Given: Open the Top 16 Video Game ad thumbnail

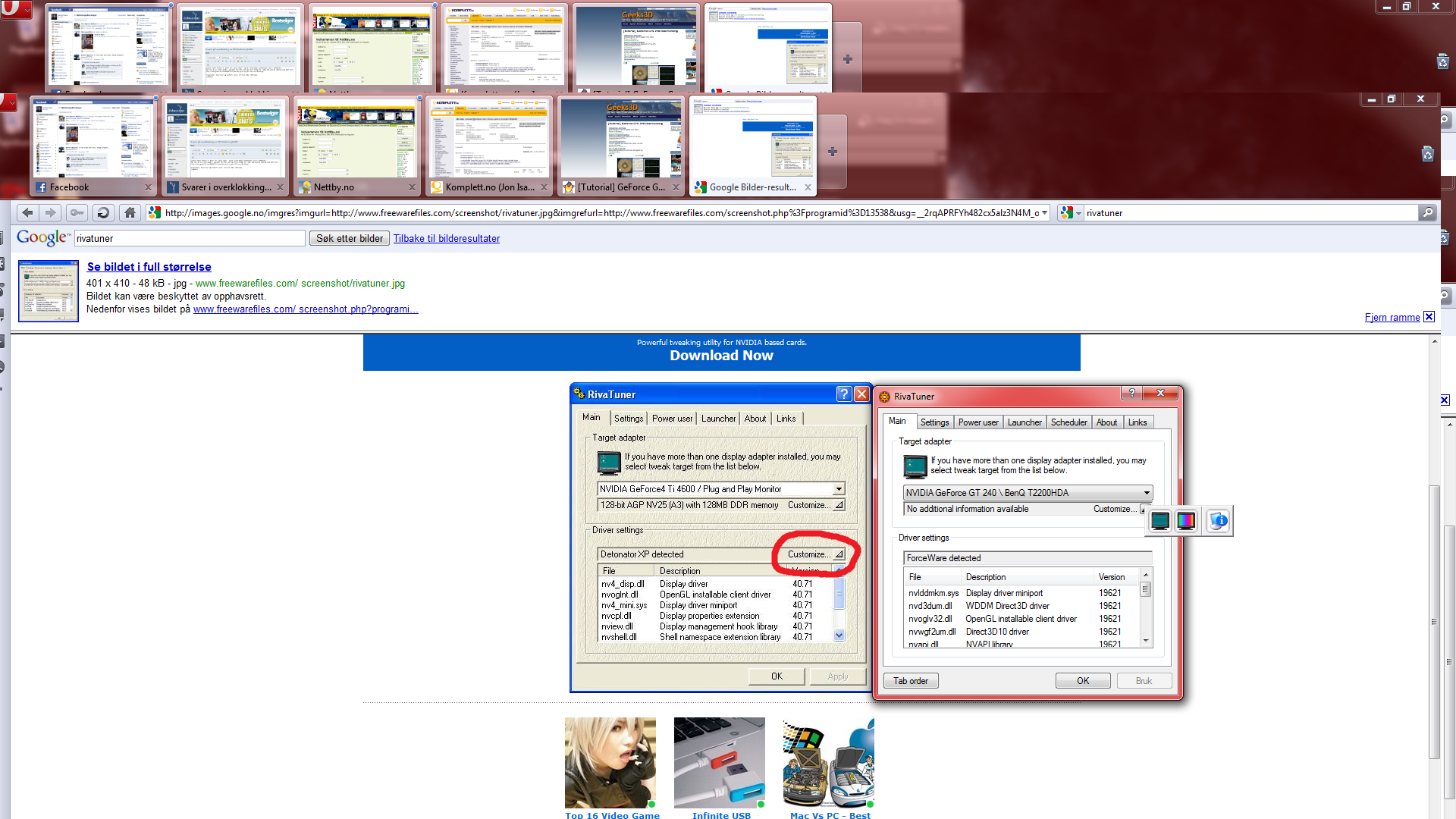Looking at the screenshot, I should click(611, 763).
